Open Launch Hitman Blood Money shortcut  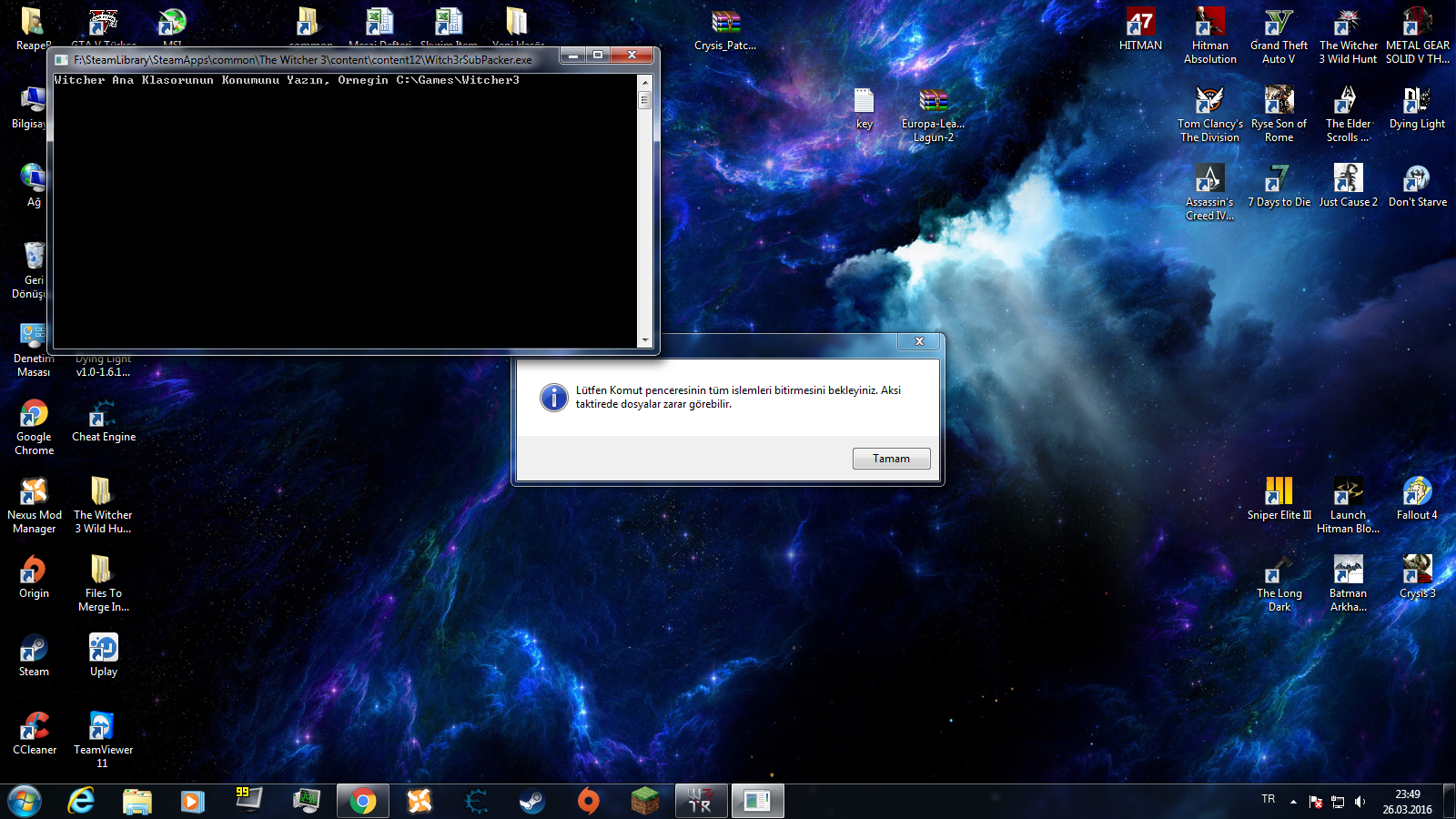pyautogui.click(x=1348, y=505)
